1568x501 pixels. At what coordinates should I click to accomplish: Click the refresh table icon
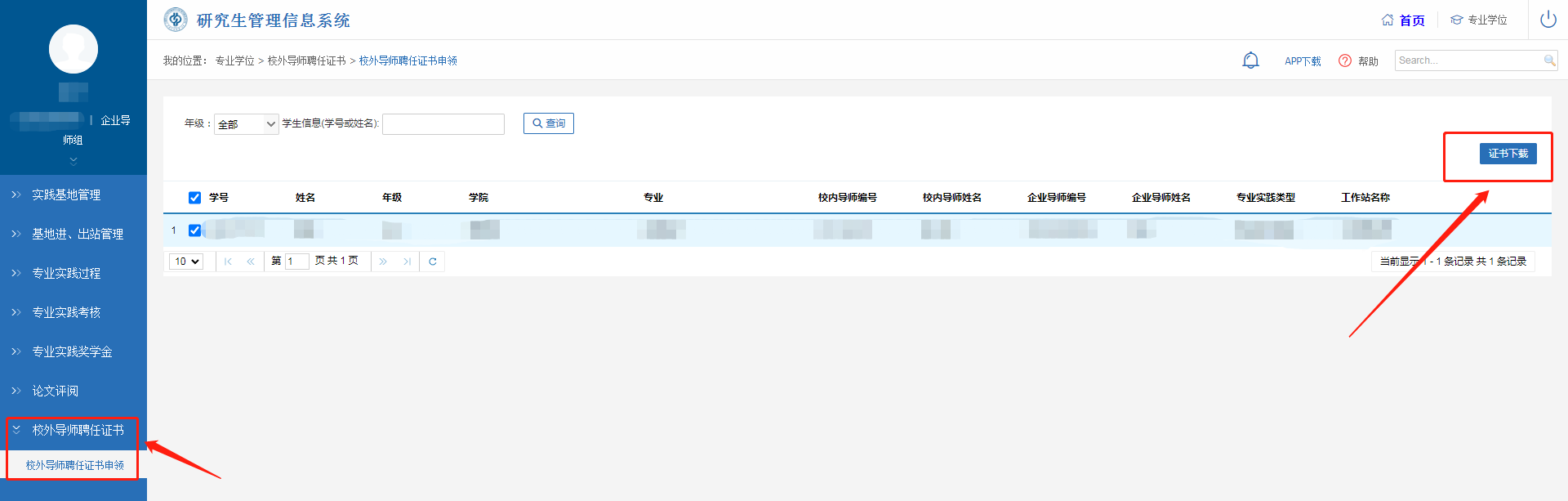432,262
